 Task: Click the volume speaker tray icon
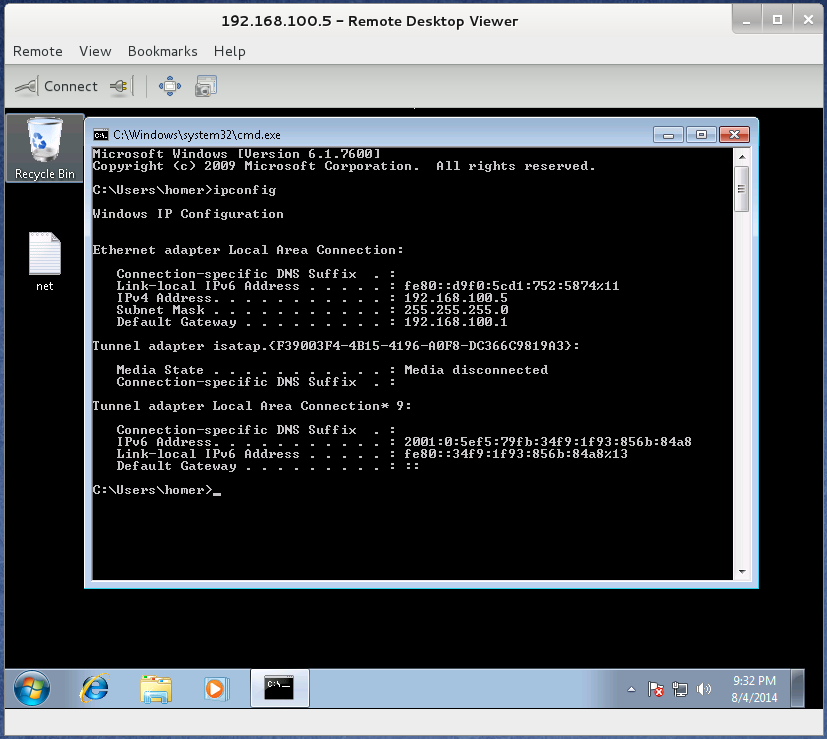tap(704, 689)
